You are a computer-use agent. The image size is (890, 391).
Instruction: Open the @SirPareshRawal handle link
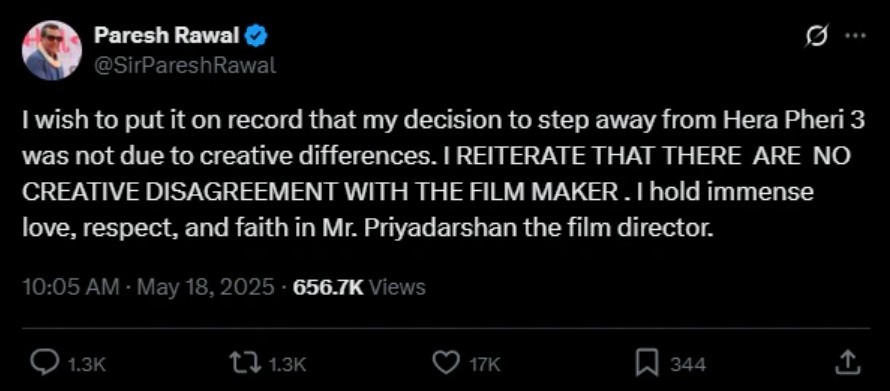pyautogui.click(x=185, y=66)
